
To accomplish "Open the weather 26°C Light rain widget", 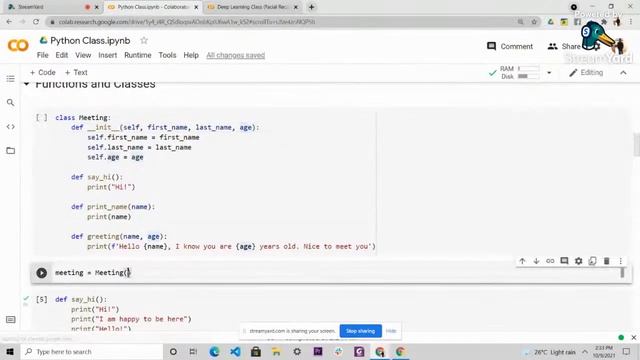I will point(550,351).
